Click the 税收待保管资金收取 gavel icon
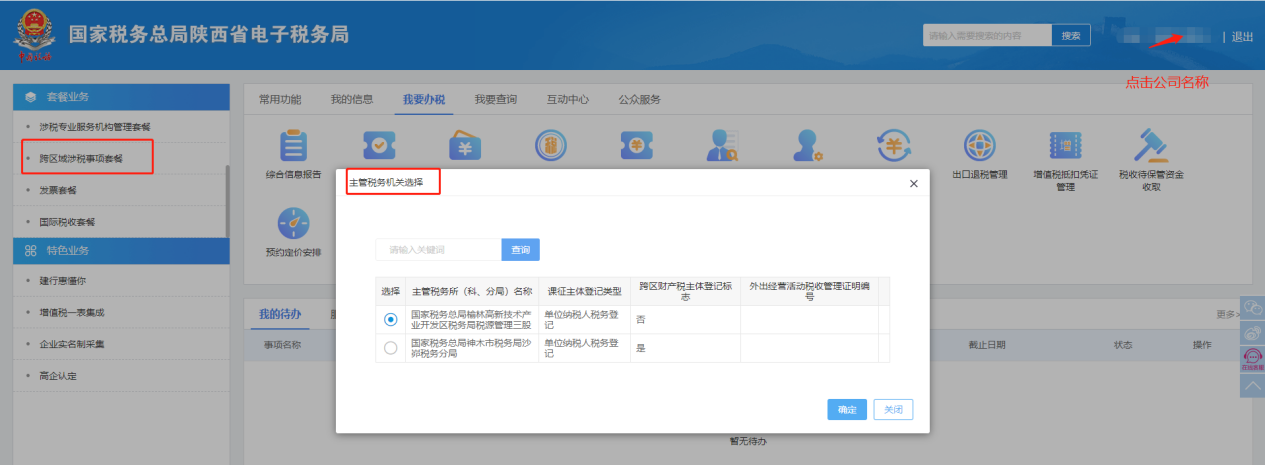The image size is (1265, 465). (x=1150, y=146)
